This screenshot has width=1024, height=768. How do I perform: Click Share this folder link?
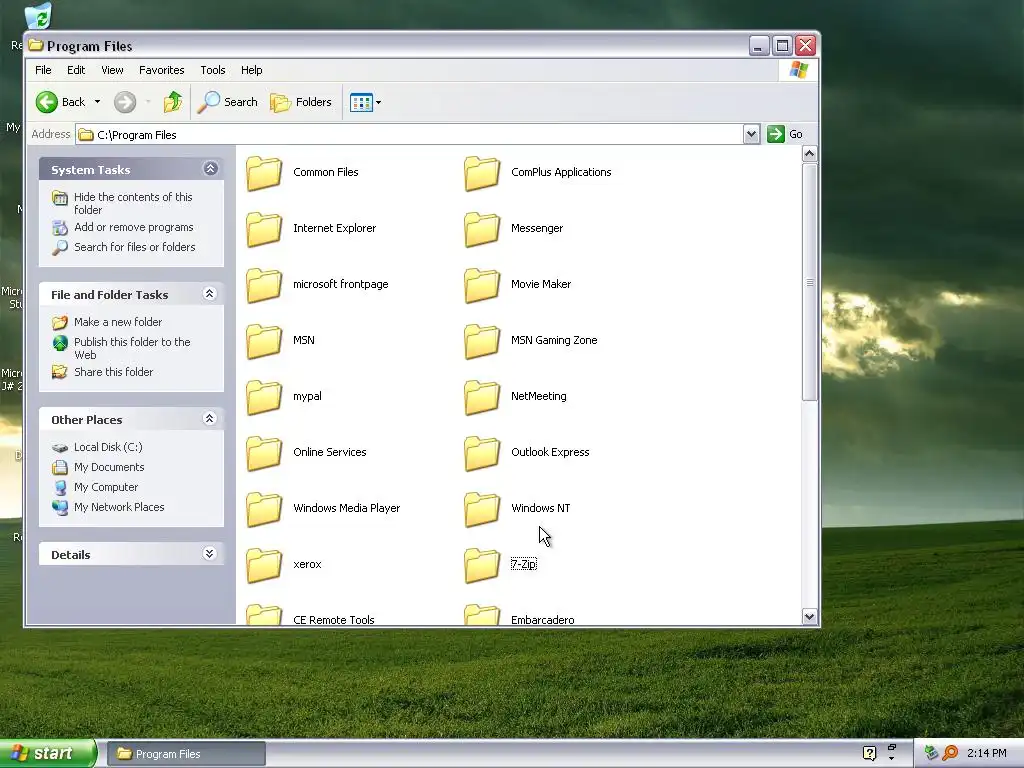[114, 372]
